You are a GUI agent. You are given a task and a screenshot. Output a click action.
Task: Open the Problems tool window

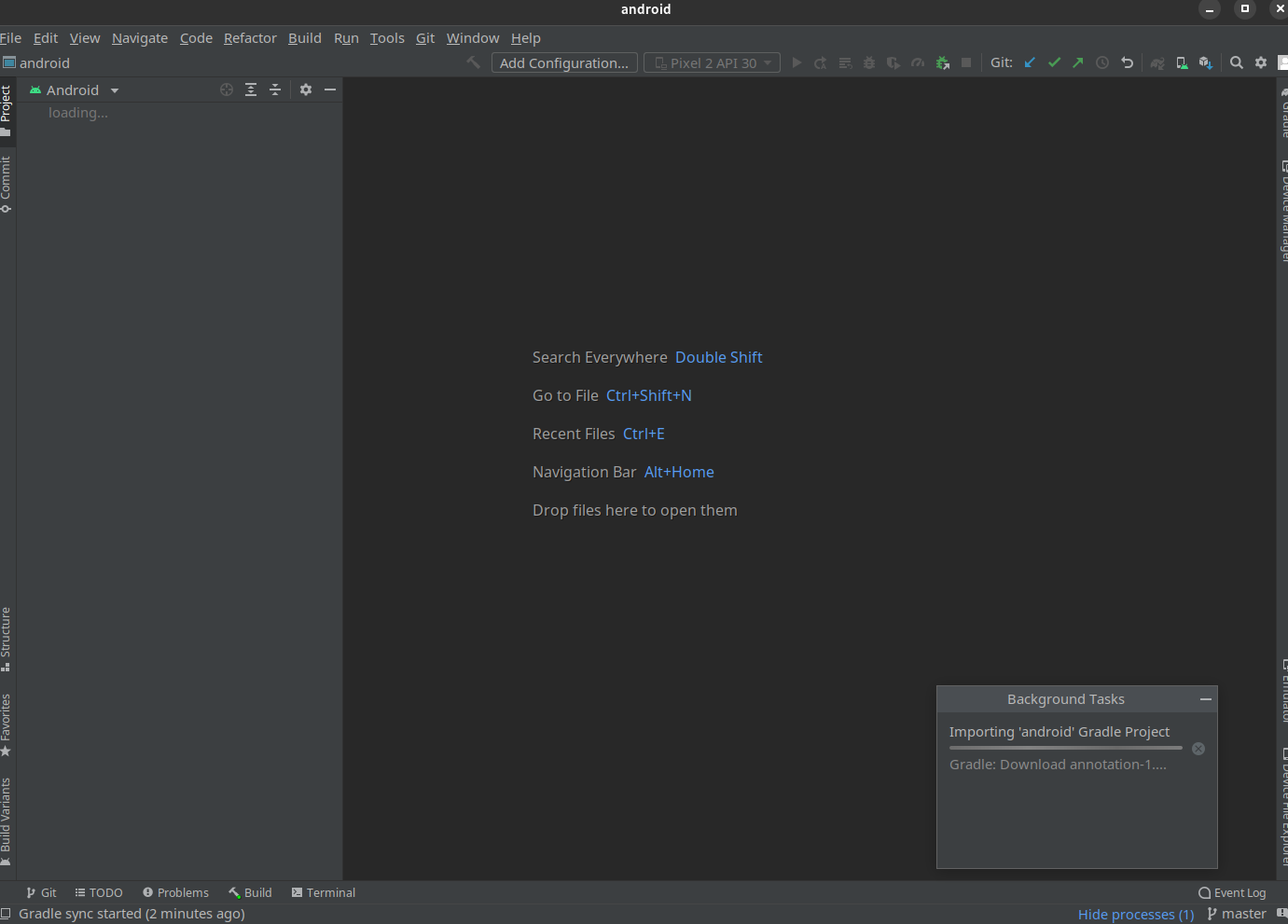pyautogui.click(x=175, y=892)
